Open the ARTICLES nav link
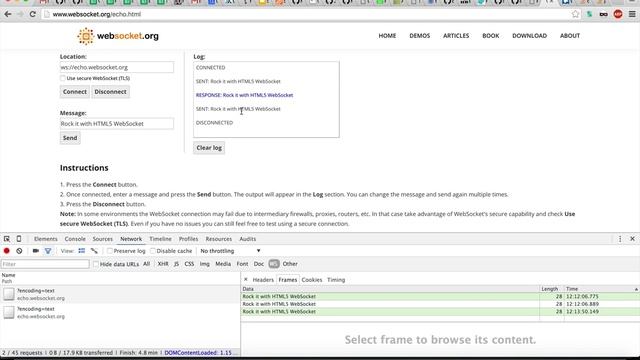 (456, 36)
